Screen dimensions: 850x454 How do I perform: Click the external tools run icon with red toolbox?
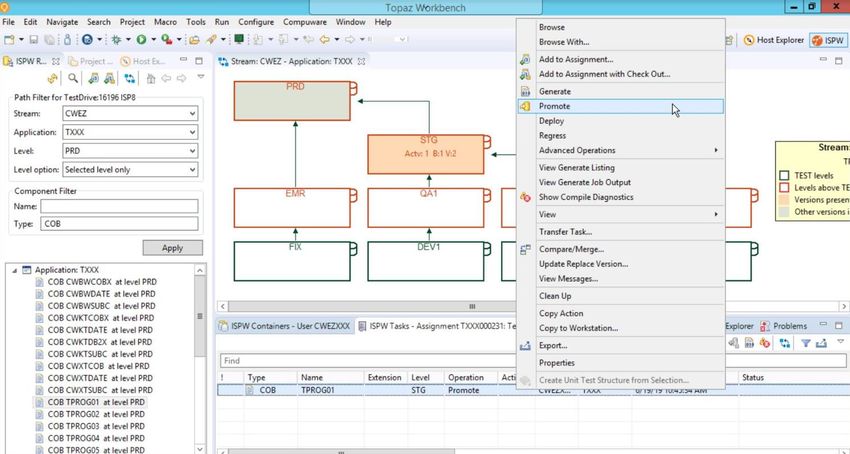tap(166, 40)
